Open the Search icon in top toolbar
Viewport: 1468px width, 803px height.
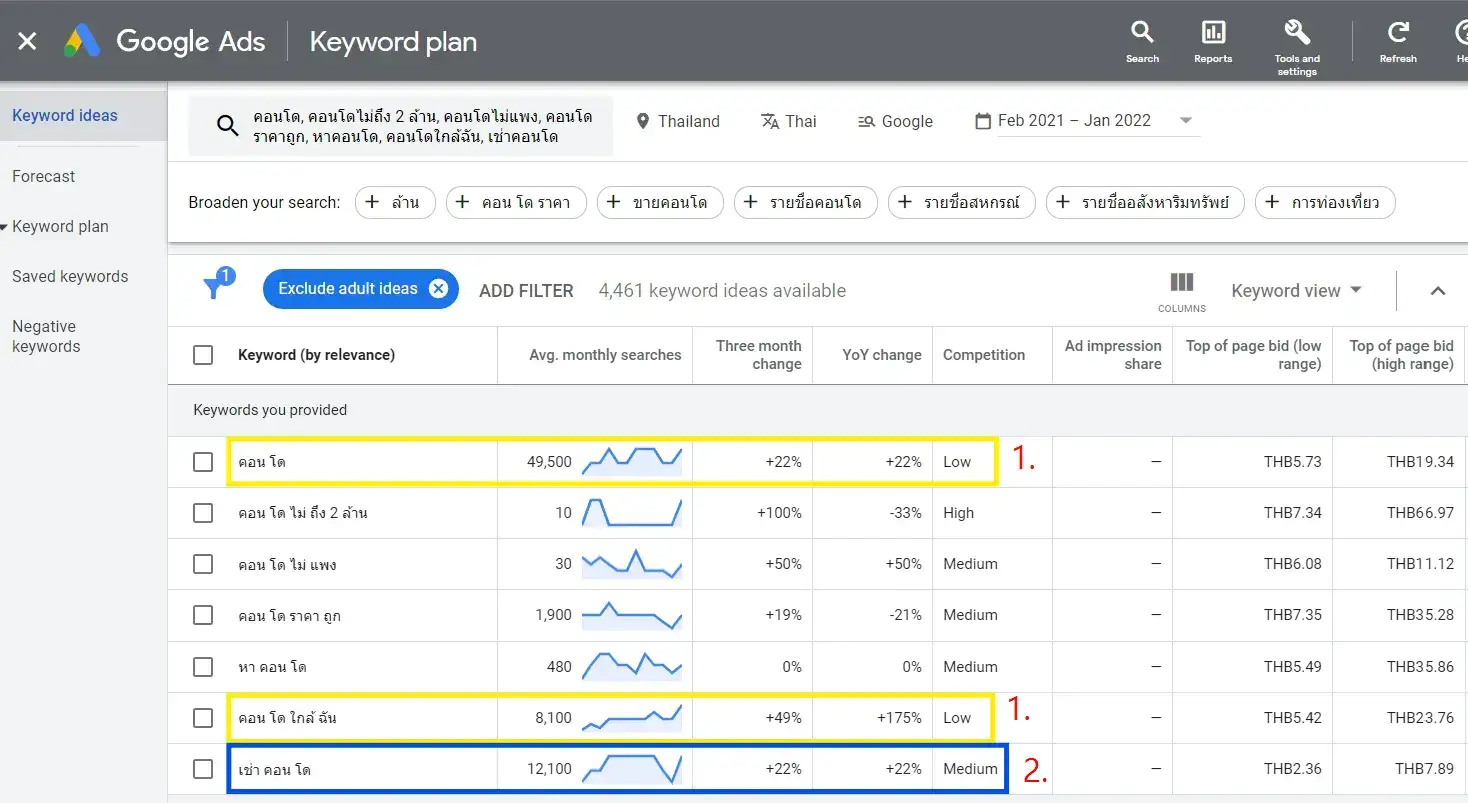pos(1142,40)
